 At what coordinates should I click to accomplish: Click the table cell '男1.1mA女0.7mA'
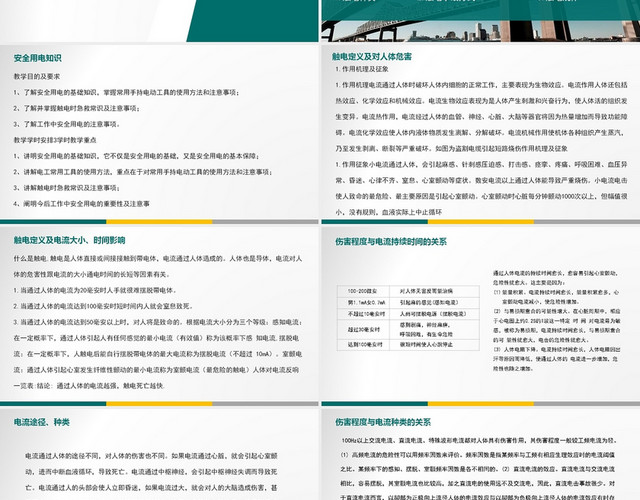363,302
